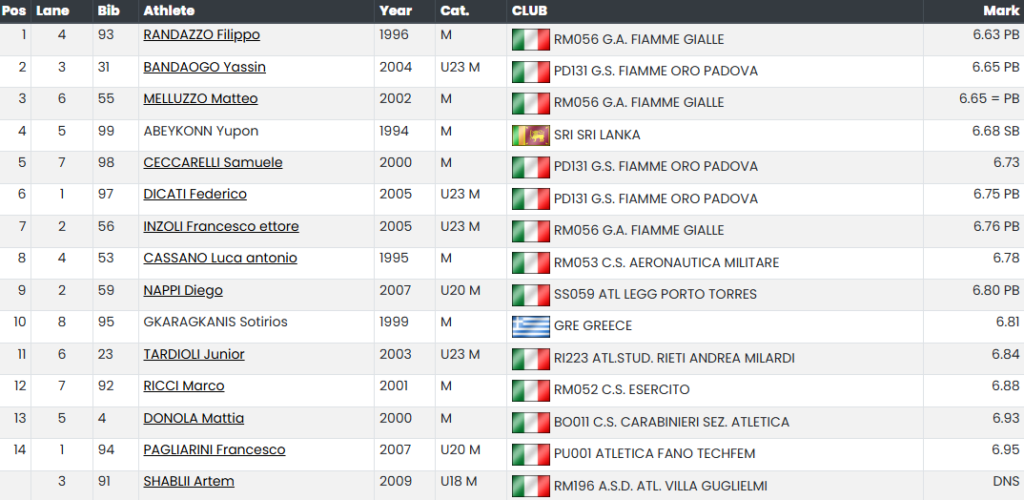The image size is (1024, 500).
Task: Click the Greece flag icon
Action: [531, 326]
